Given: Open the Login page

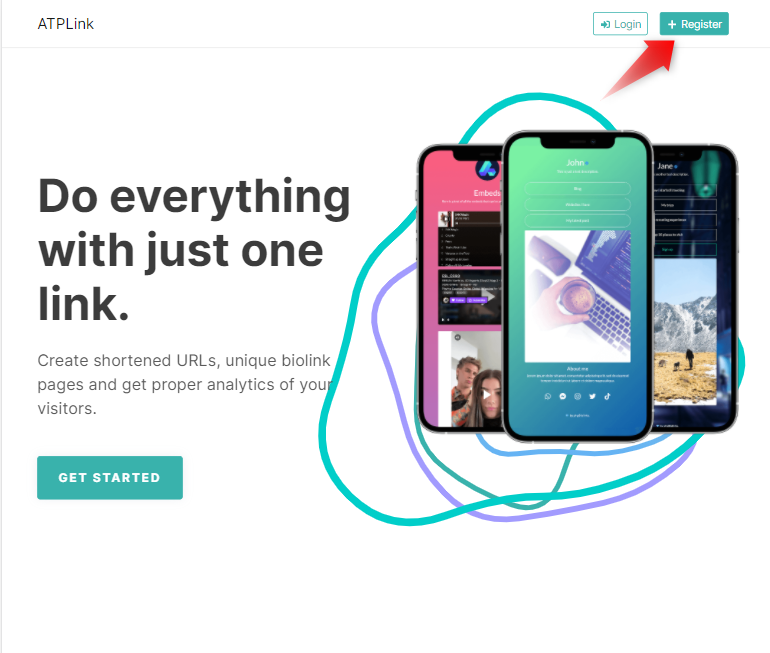Looking at the screenshot, I should [620, 24].
